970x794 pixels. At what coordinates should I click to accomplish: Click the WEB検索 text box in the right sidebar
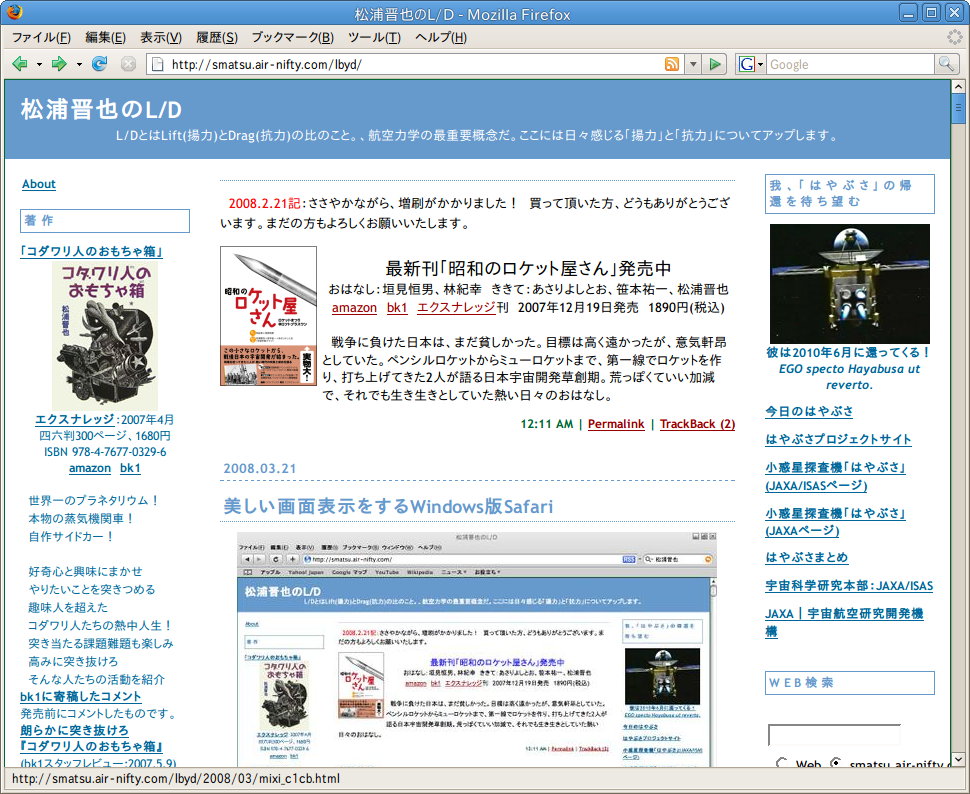(x=834, y=735)
